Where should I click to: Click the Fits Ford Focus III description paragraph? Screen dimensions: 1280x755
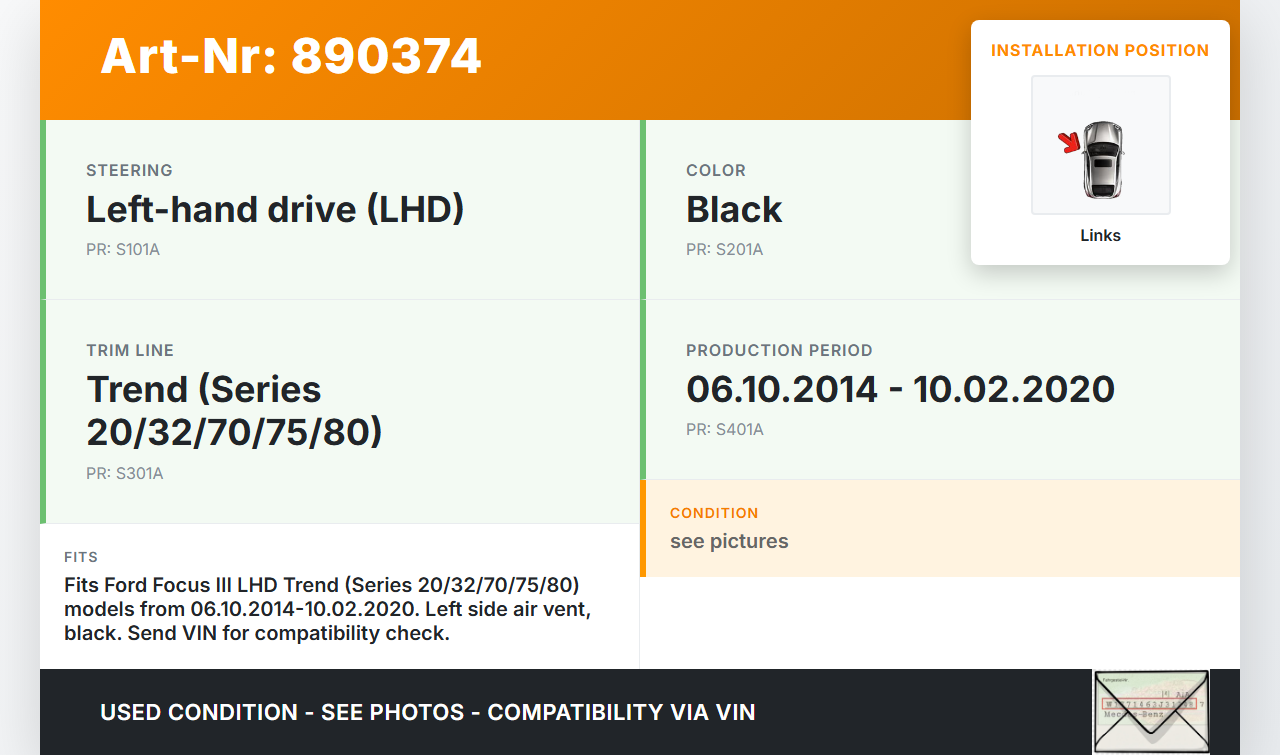(x=327, y=608)
